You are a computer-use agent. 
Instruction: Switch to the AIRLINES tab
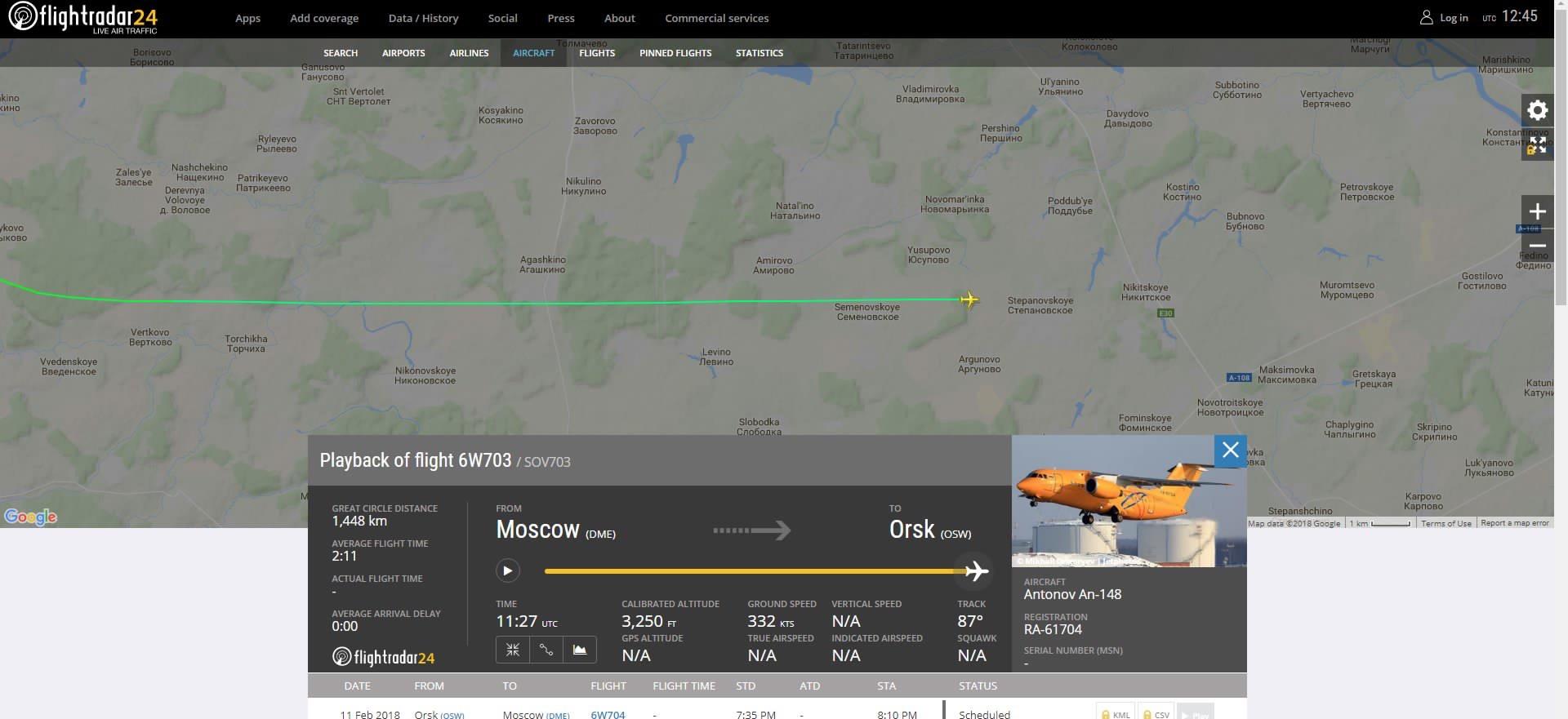click(469, 53)
